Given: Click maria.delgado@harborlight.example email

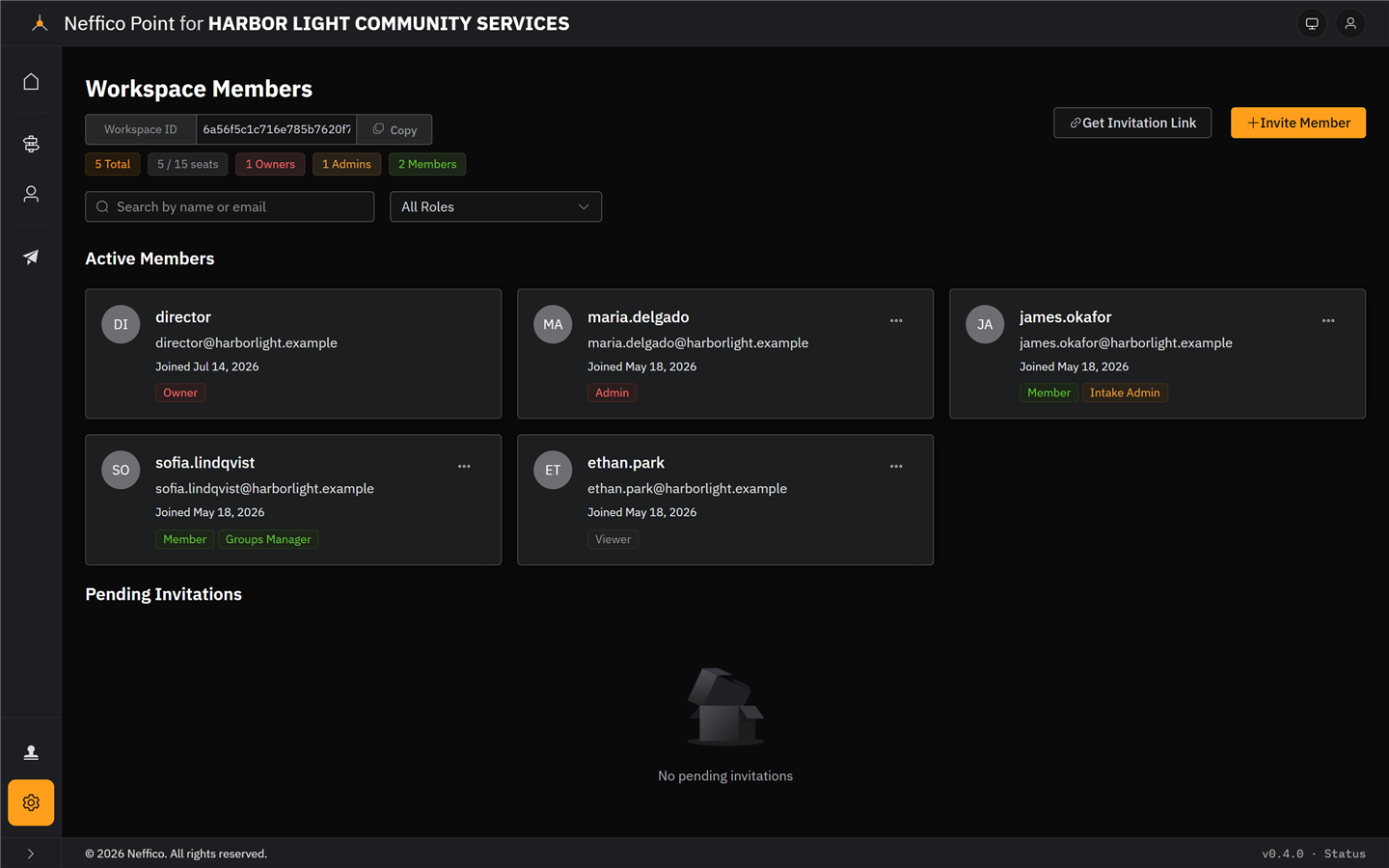Looking at the screenshot, I should [x=697, y=342].
